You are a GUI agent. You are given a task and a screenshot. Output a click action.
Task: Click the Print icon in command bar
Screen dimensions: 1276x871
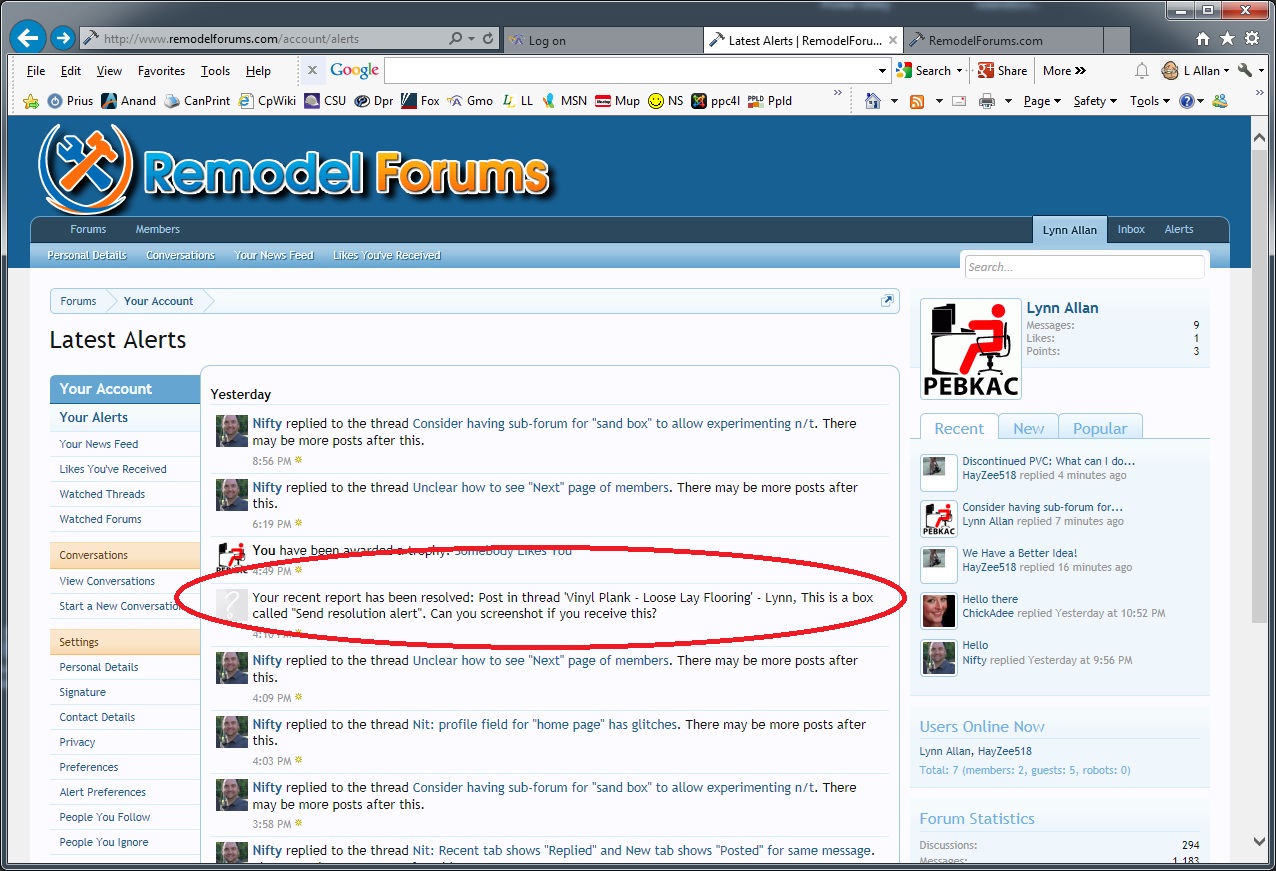pos(986,101)
